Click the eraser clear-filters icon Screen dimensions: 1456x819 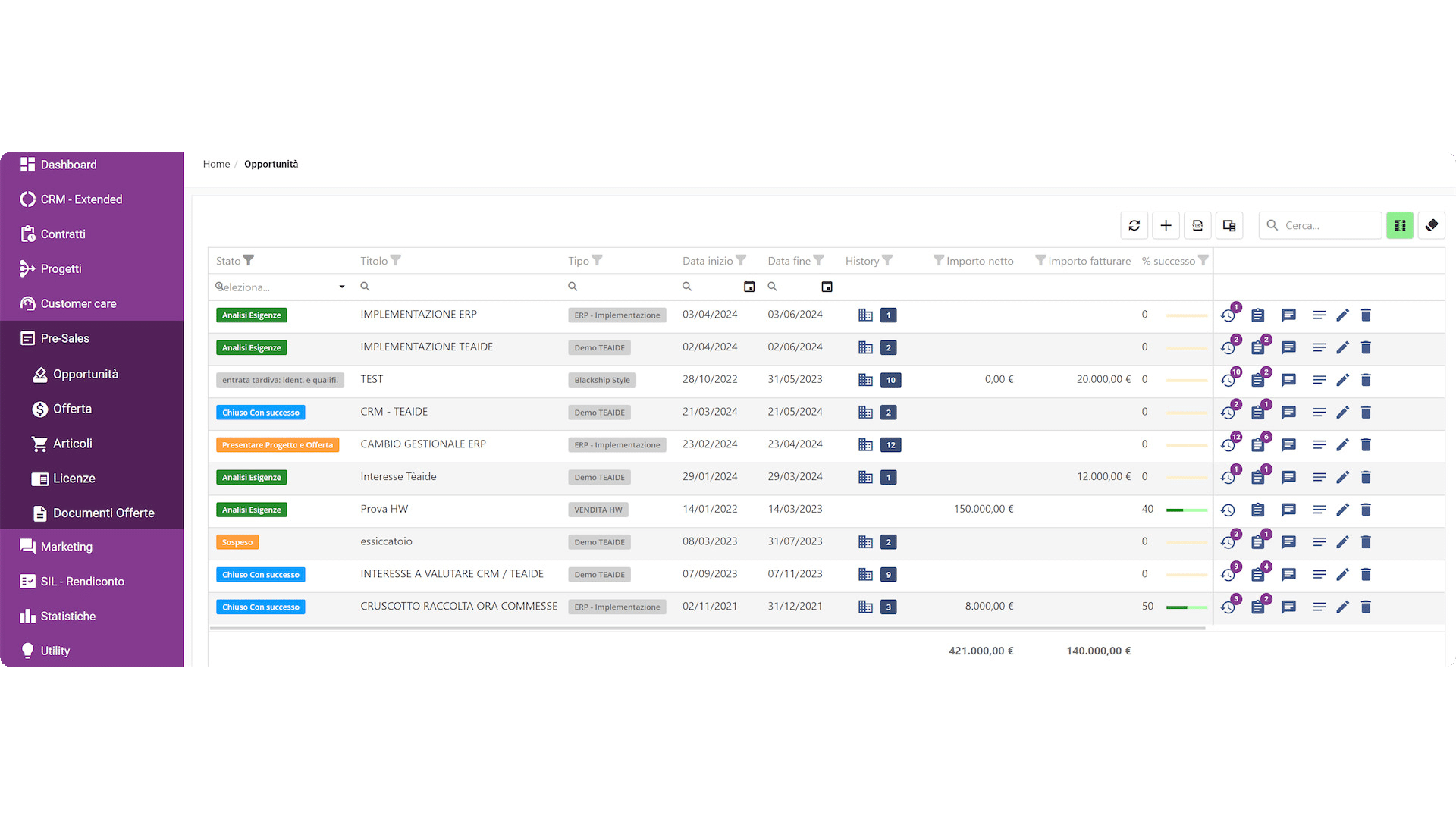[1432, 225]
